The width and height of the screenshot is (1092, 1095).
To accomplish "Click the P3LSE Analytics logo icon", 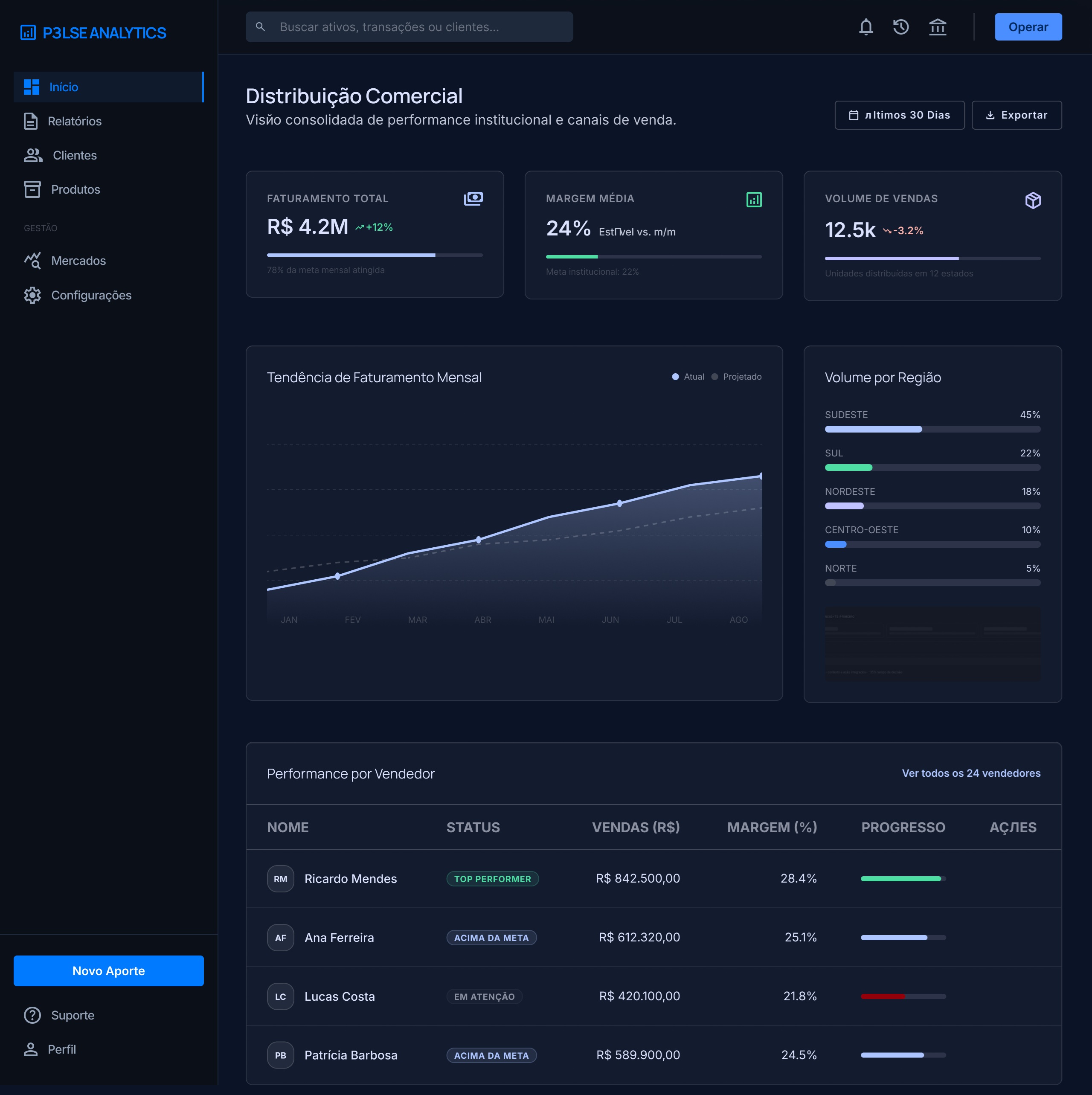I will [28, 33].
